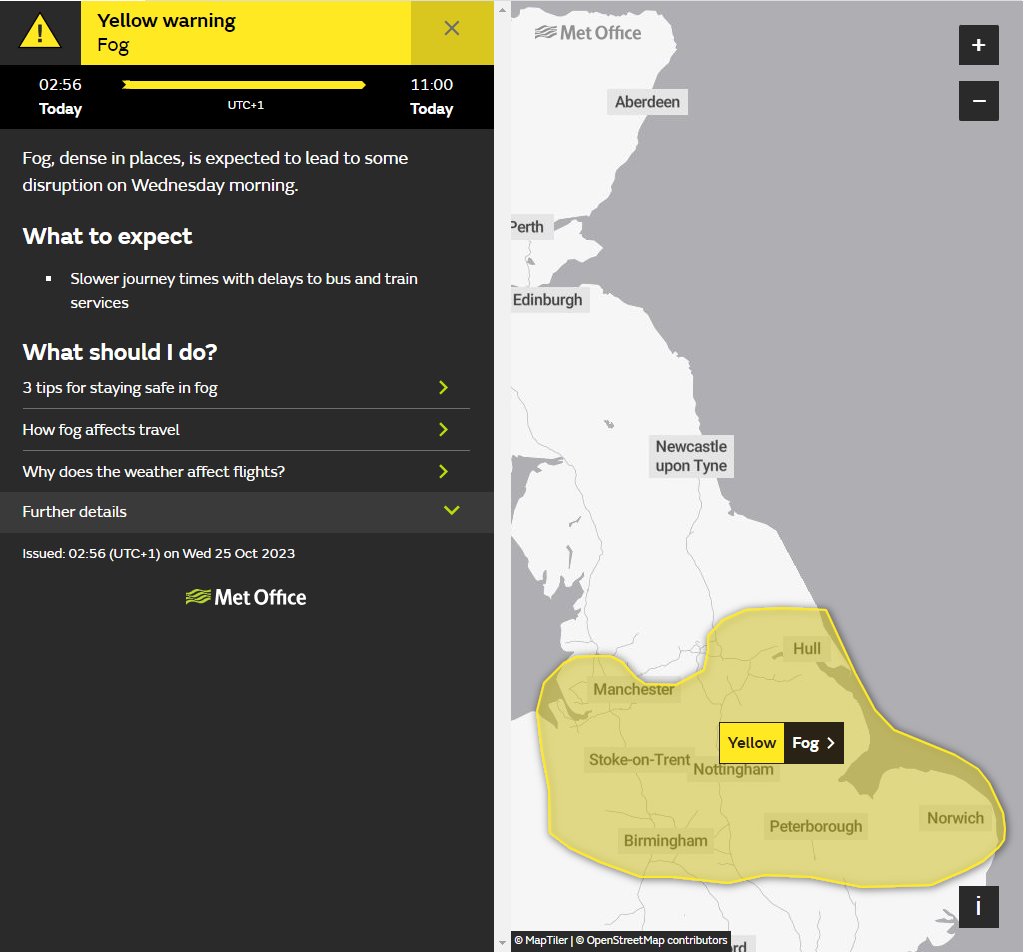The height and width of the screenshot is (952, 1024).
Task: Open Why does the weather affect flights
Action: [x=246, y=471]
